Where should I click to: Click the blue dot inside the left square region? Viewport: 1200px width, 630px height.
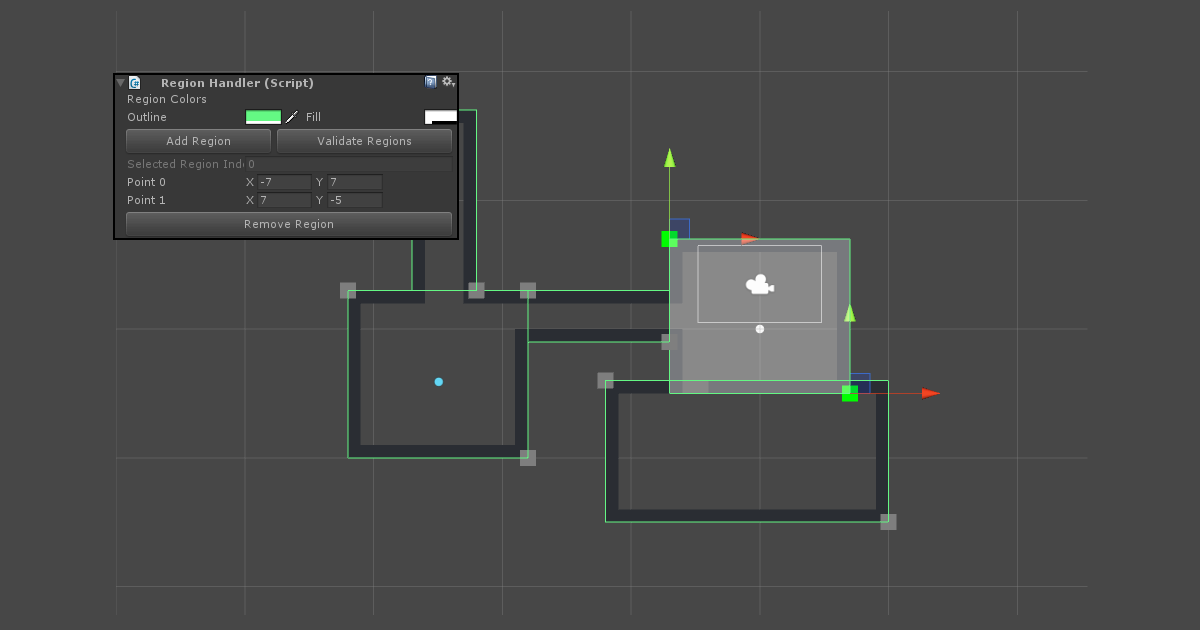(x=437, y=381)
